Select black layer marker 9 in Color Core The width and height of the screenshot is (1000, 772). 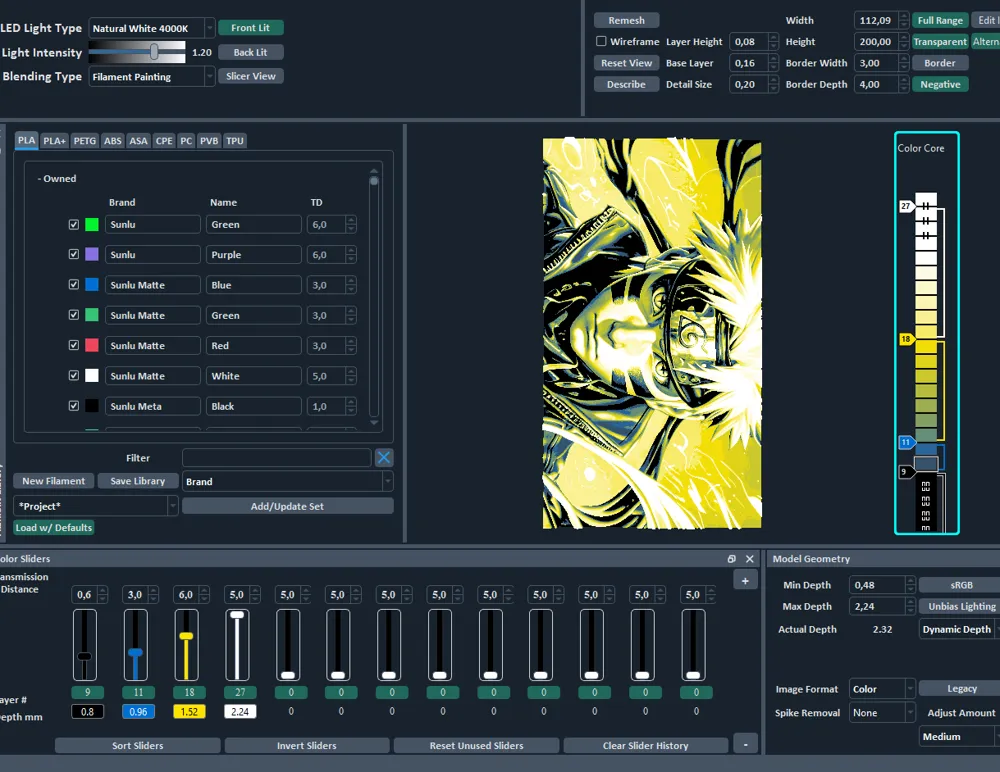pyautogui.click(x=906, y=471)
